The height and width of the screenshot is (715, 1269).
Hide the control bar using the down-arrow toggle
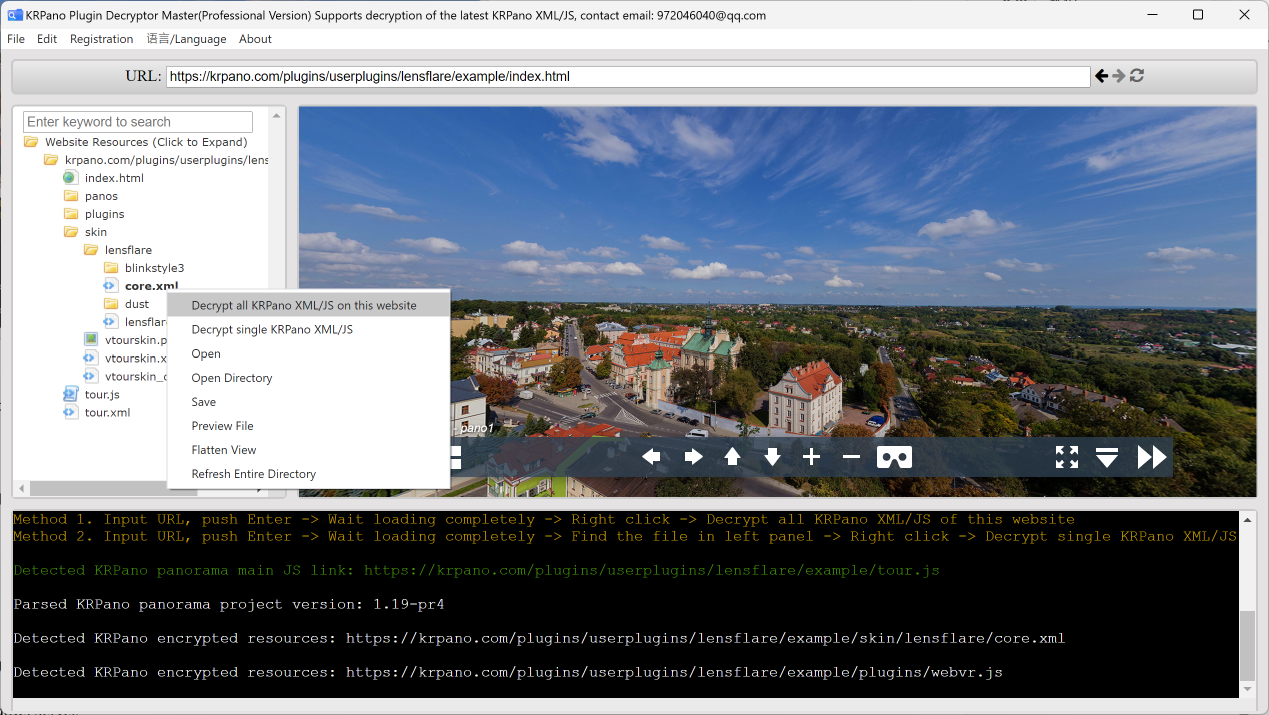1107,456
